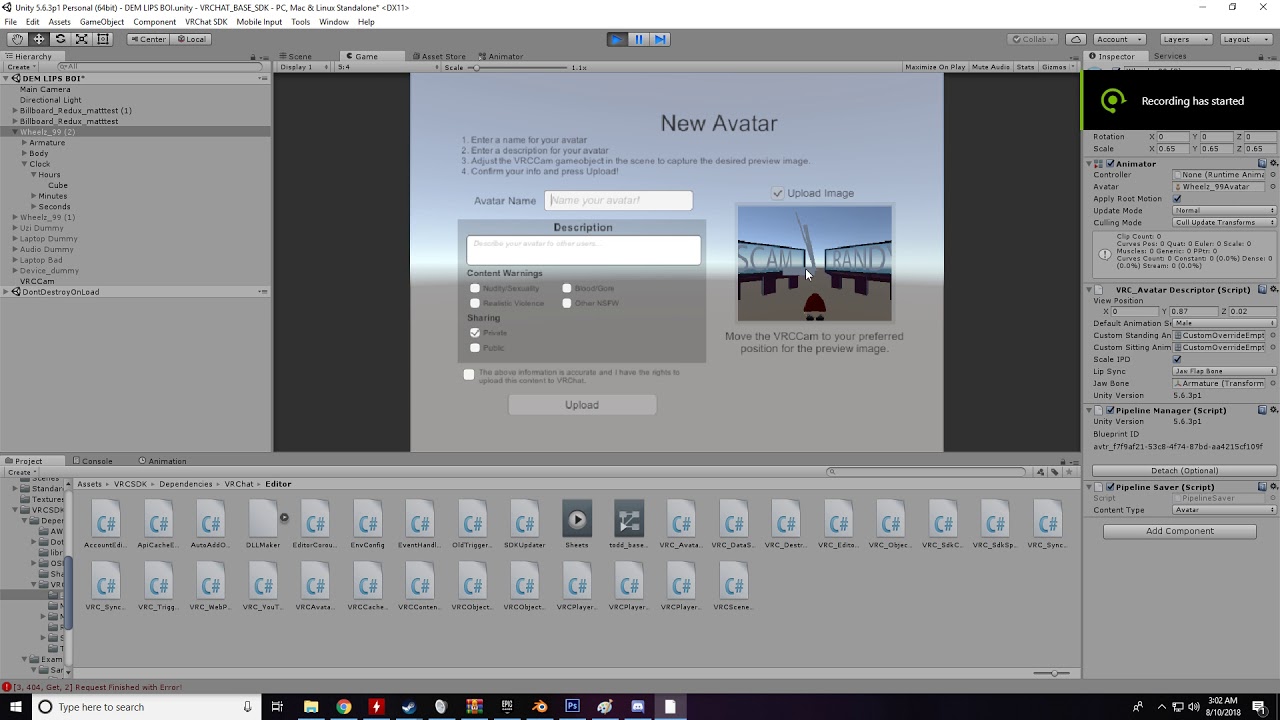Screen dimensions: 1280x720
Task: Toggle Maximize On Play
Action: [x=935, y=67]
